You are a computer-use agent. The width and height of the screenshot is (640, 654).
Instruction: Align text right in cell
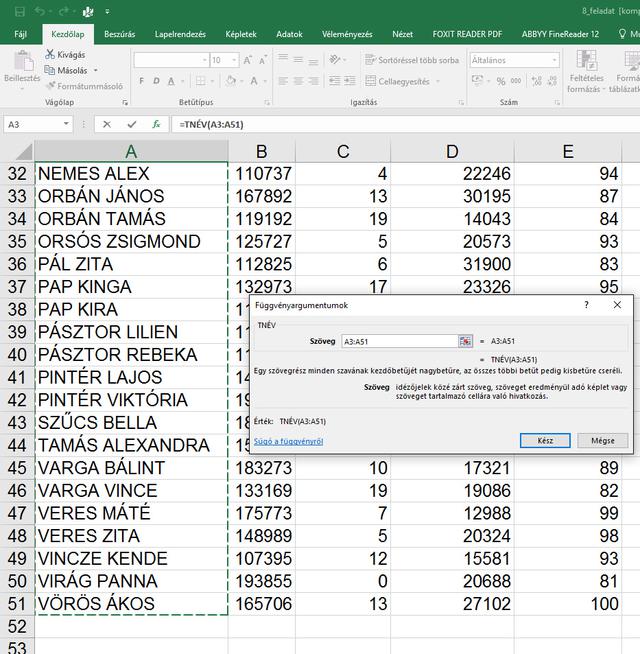point(313,81)
